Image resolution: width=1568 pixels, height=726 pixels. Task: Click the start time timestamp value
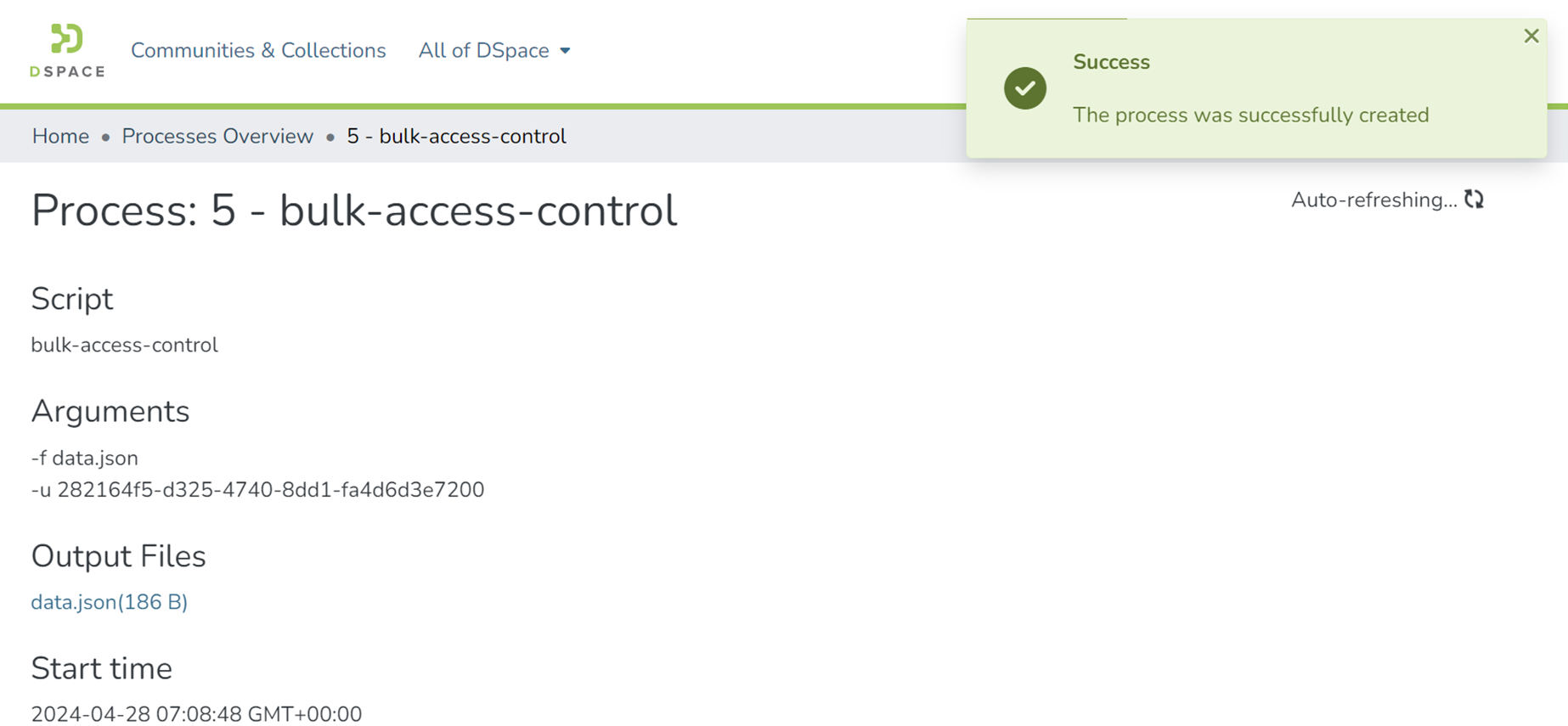(x=196, y=714)
